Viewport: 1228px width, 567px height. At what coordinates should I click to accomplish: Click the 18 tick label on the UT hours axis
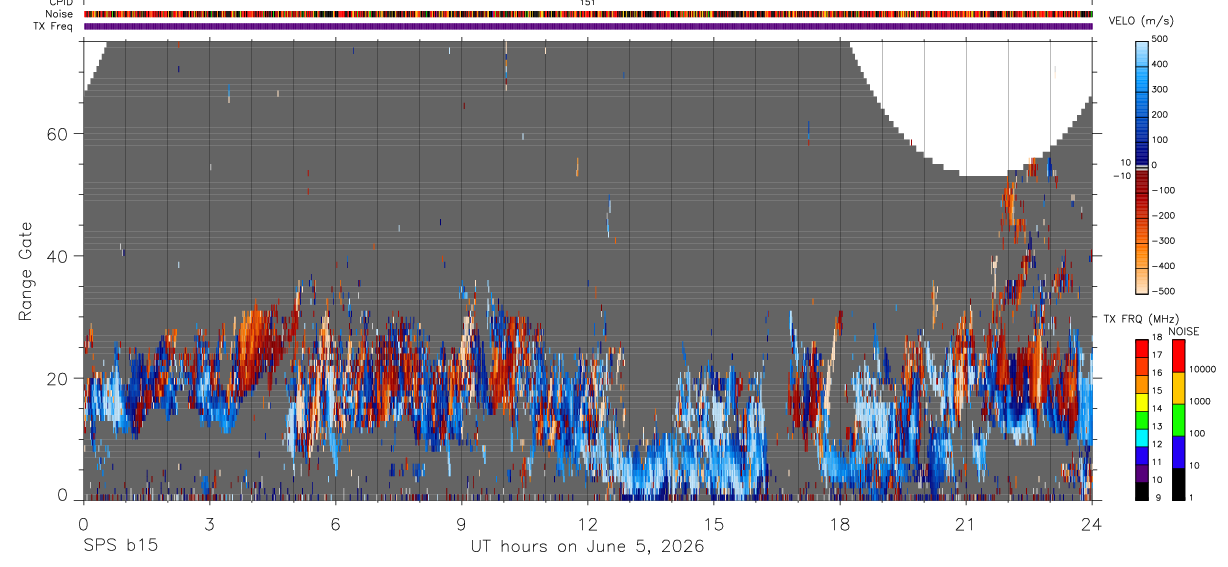(840, 524)
